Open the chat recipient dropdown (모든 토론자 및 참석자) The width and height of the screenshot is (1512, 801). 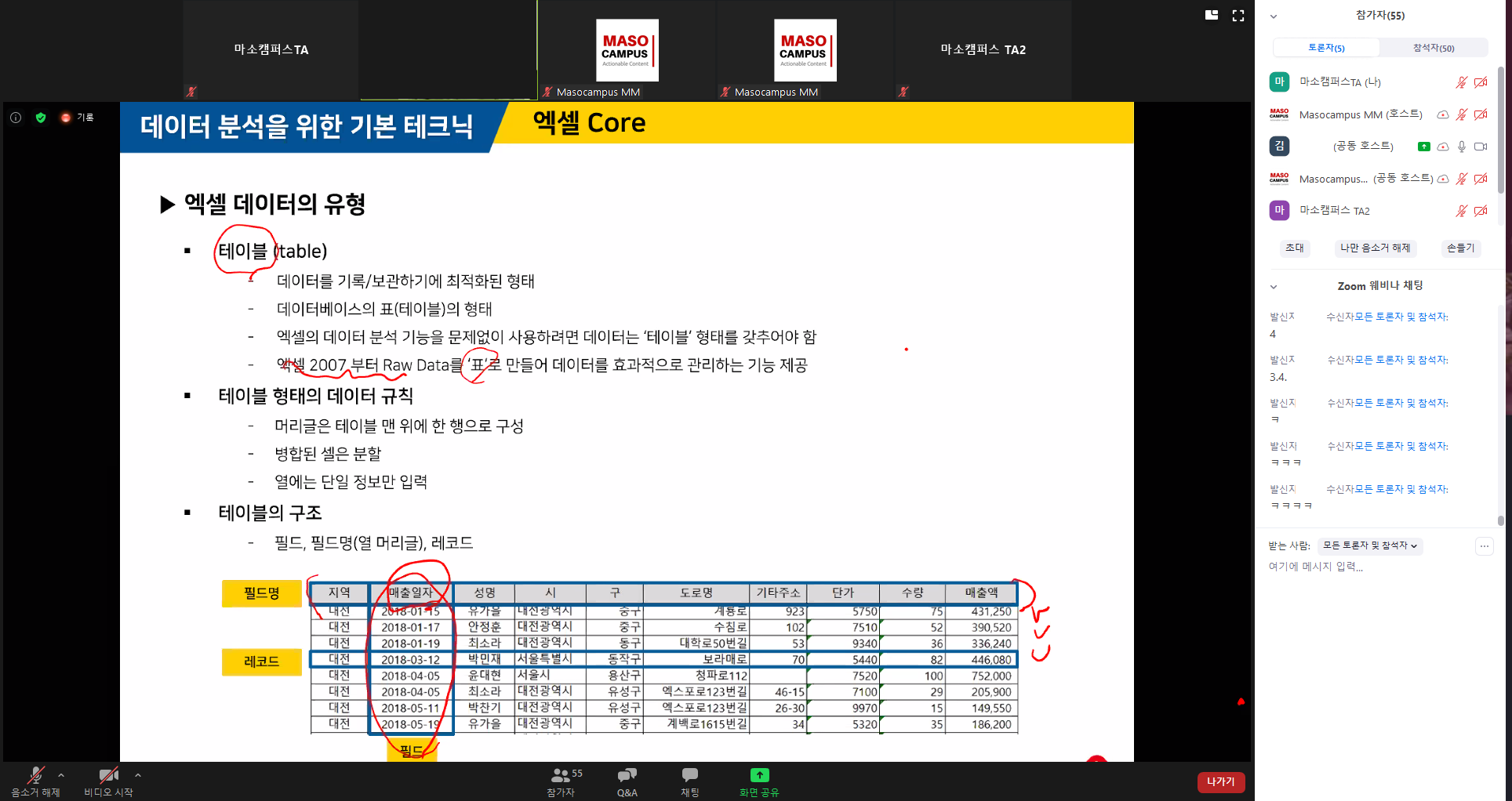pyautogui.click(x=1369, y=545)
